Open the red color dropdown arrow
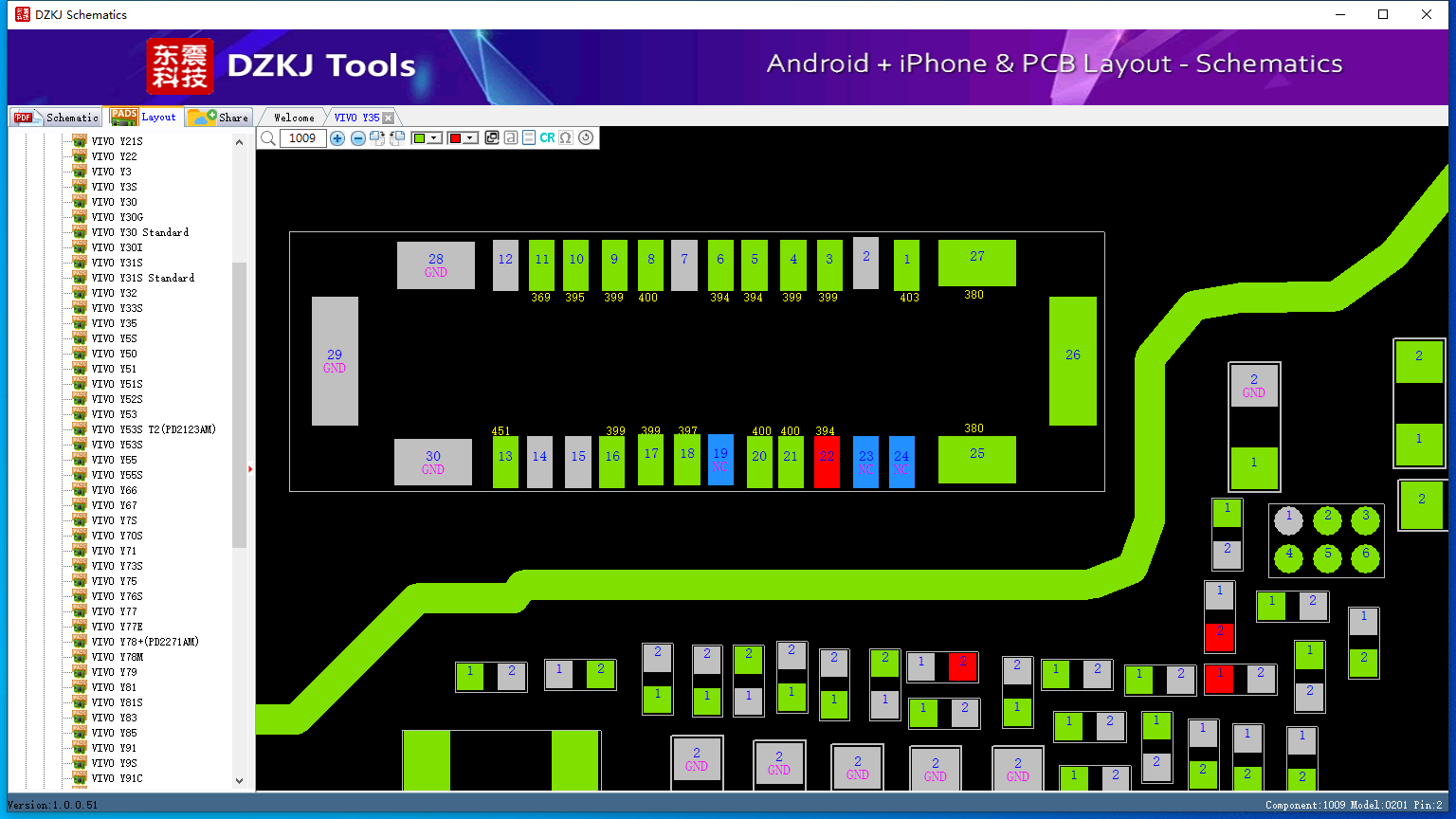 pyautogui.click(x=470, y=138)
